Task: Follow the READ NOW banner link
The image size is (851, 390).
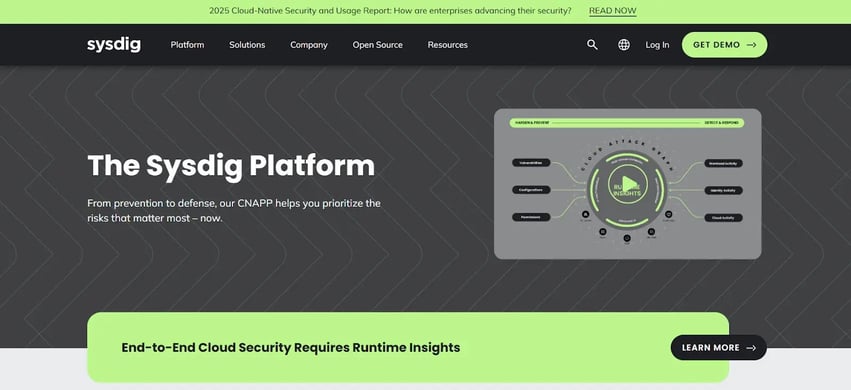Action: tap(613, 11)
